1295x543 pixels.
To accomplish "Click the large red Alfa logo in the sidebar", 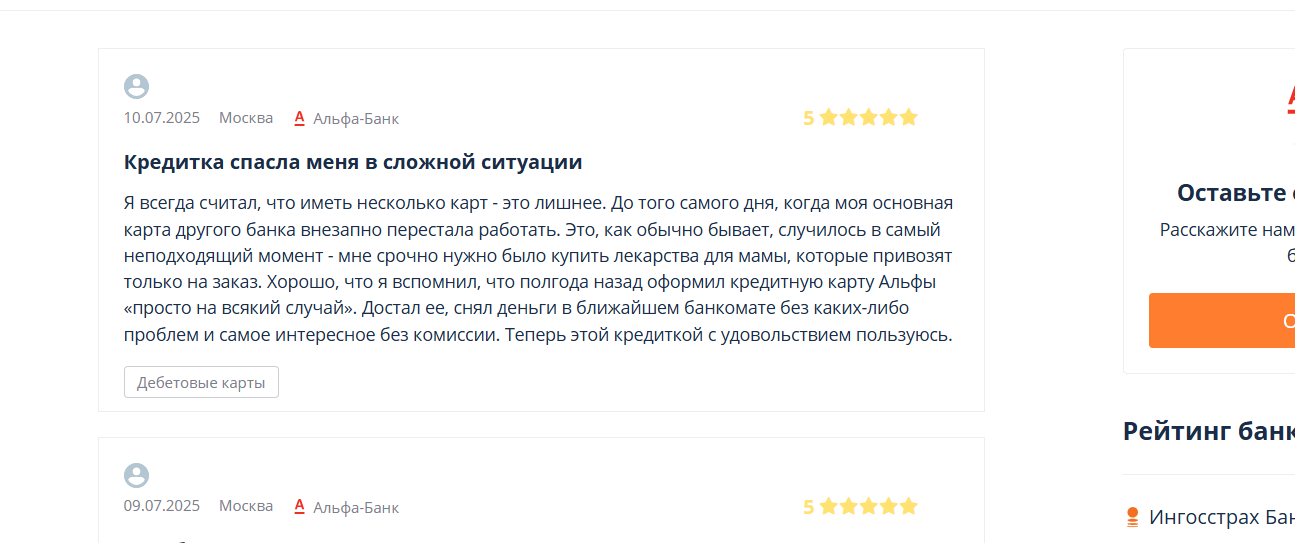I will pyautogui.click(x=1291, y=99).
